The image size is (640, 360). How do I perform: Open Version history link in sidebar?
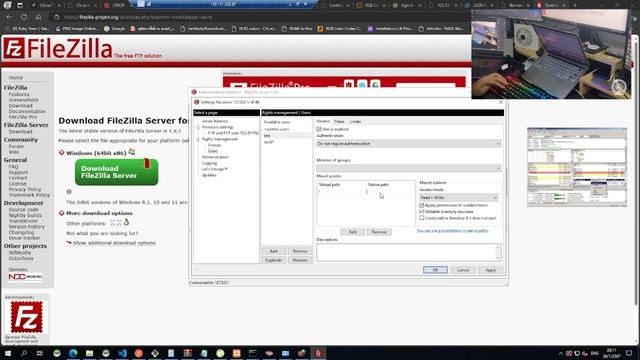point(27,227)
